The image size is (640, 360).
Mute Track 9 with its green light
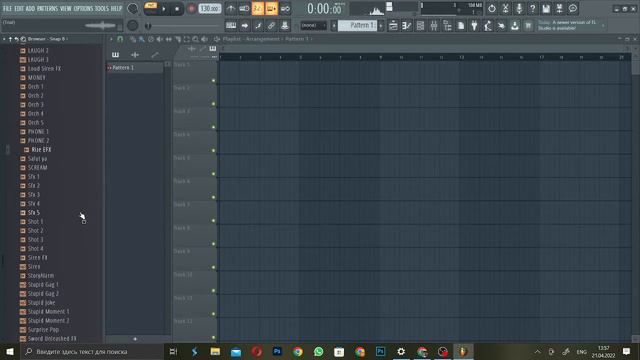(213, 267)
